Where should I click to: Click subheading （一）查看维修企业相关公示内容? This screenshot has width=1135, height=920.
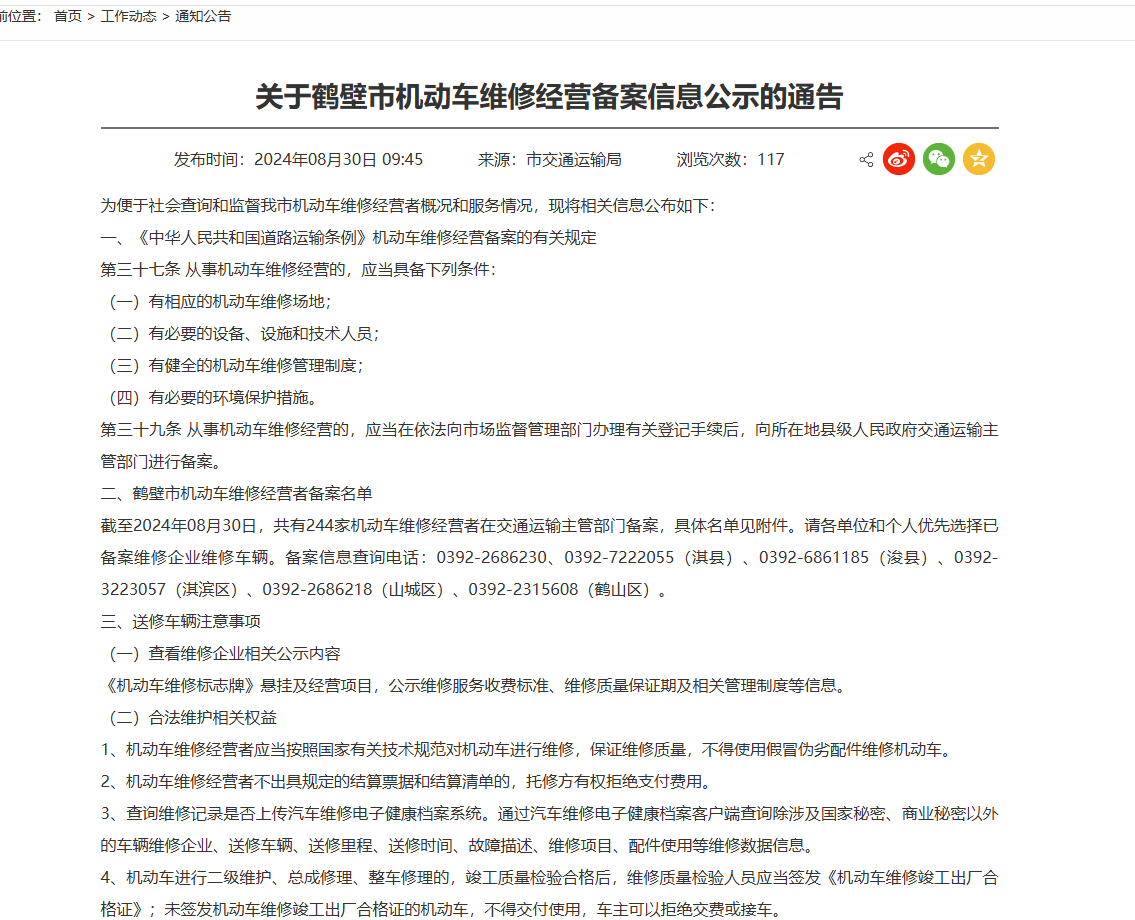pyautogui.click(x=223, y=654)
